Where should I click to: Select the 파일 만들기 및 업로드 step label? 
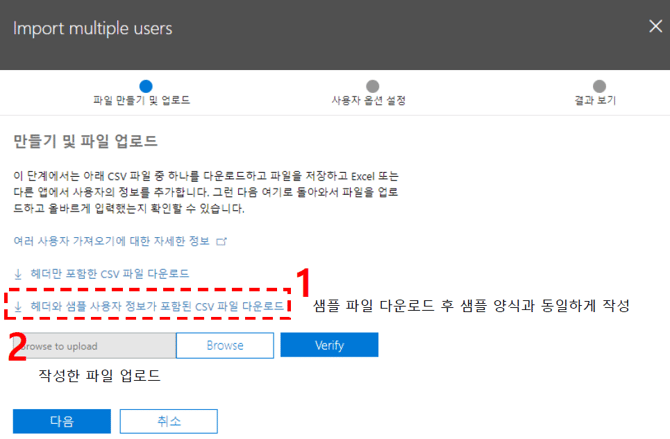tap(141, 101)
